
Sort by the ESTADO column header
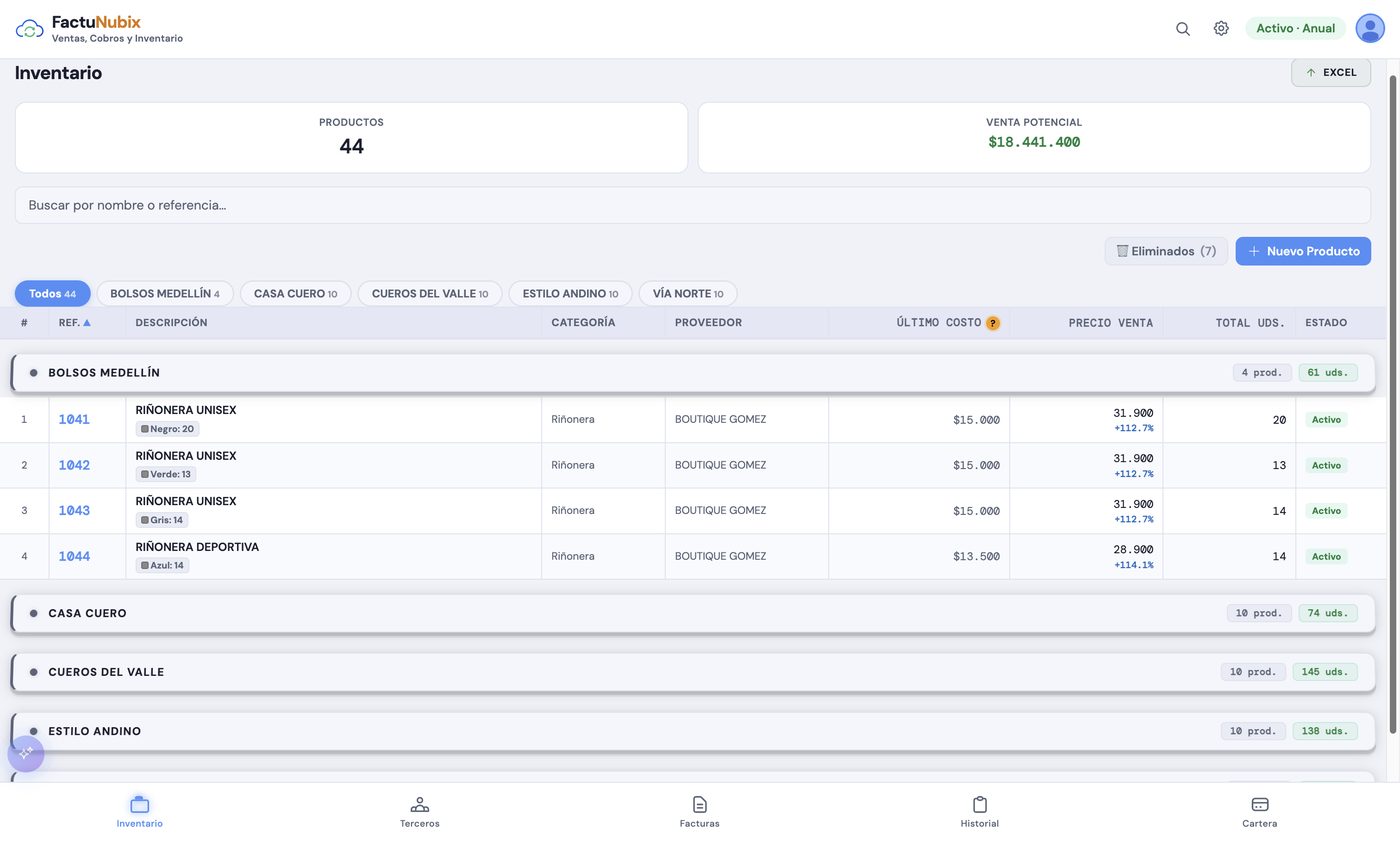pyautogui.click(x=1326, y=323)
